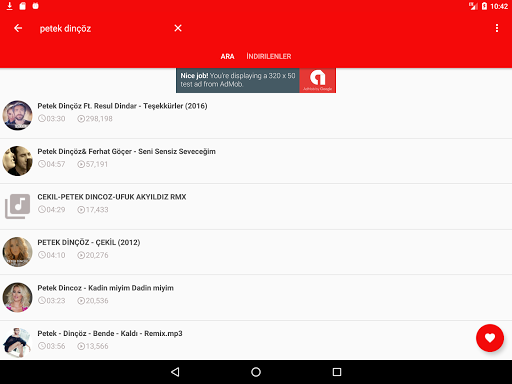Select PETEK DİNÇÖZ - ÇEKİL (2012) title

coord(89,242)
